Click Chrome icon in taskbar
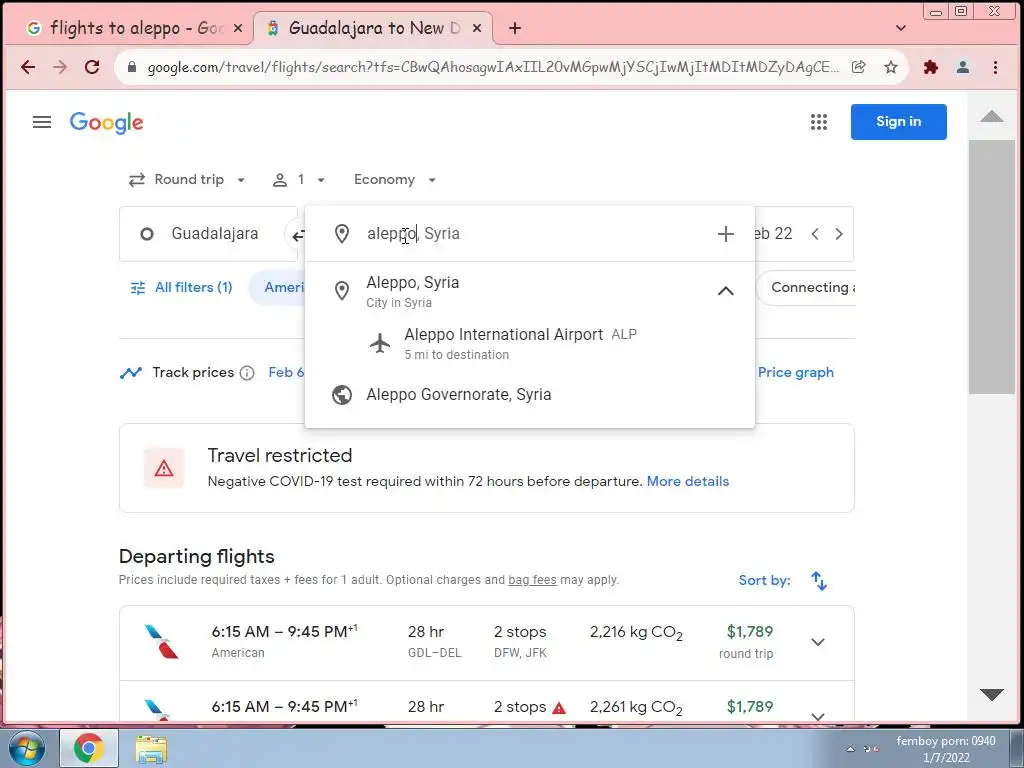1024x768 pixels. [89, 748]
